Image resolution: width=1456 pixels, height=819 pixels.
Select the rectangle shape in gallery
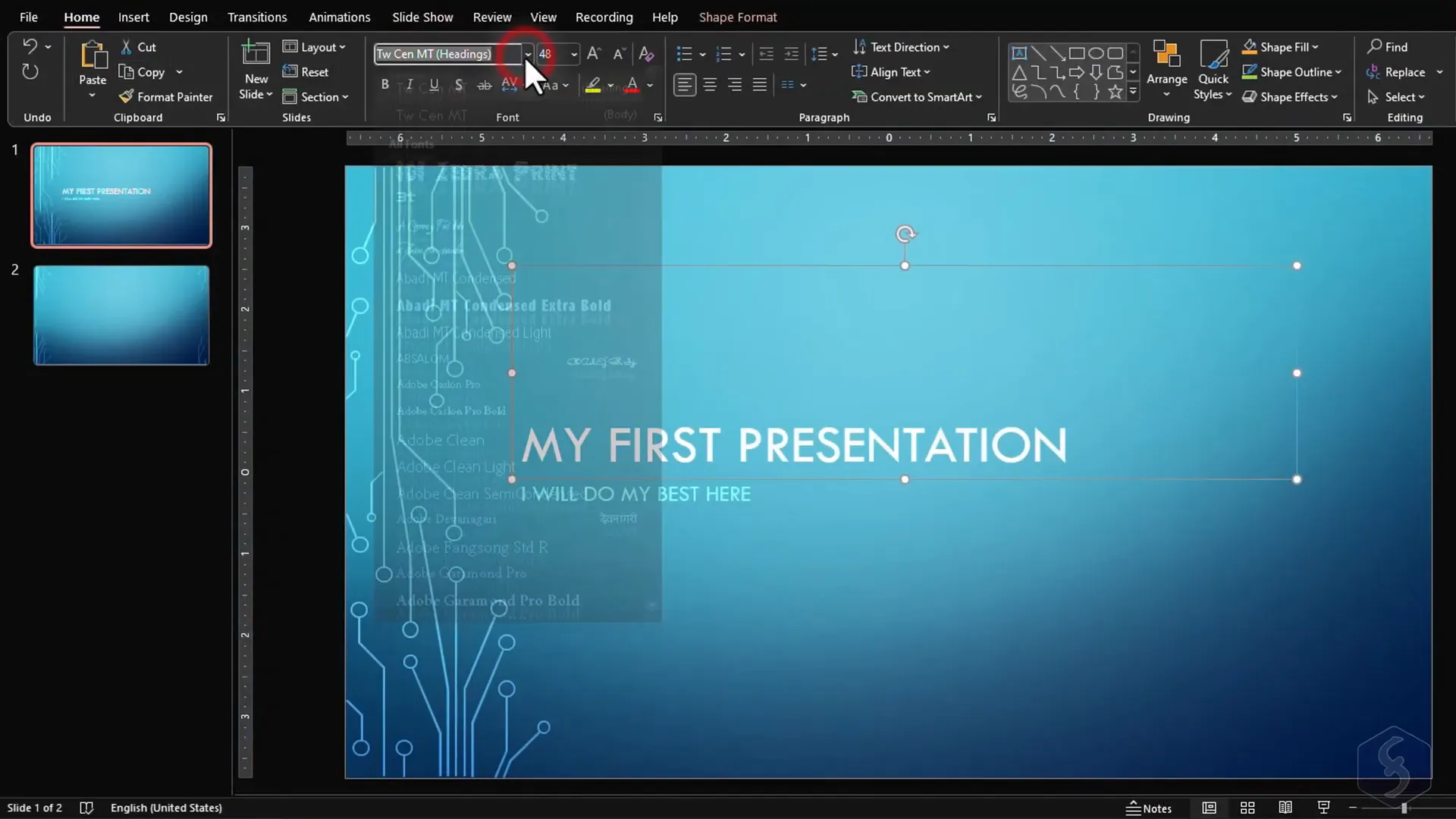1077,53
